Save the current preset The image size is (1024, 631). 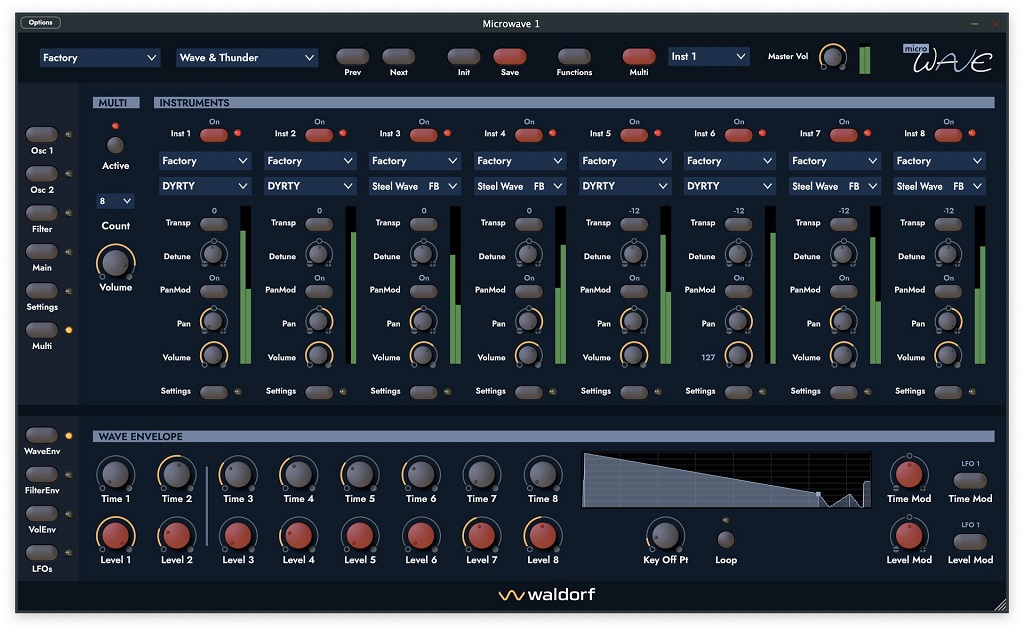click(510, 57)
